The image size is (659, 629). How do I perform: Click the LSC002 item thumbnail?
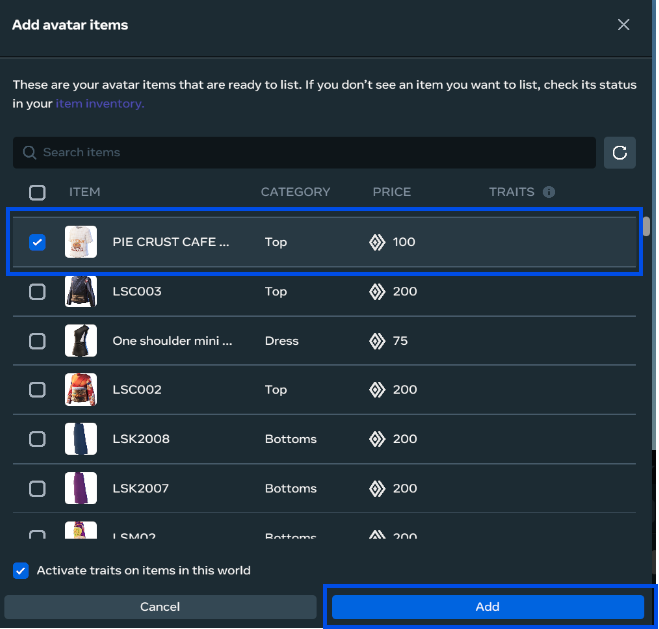coord(81,390)
